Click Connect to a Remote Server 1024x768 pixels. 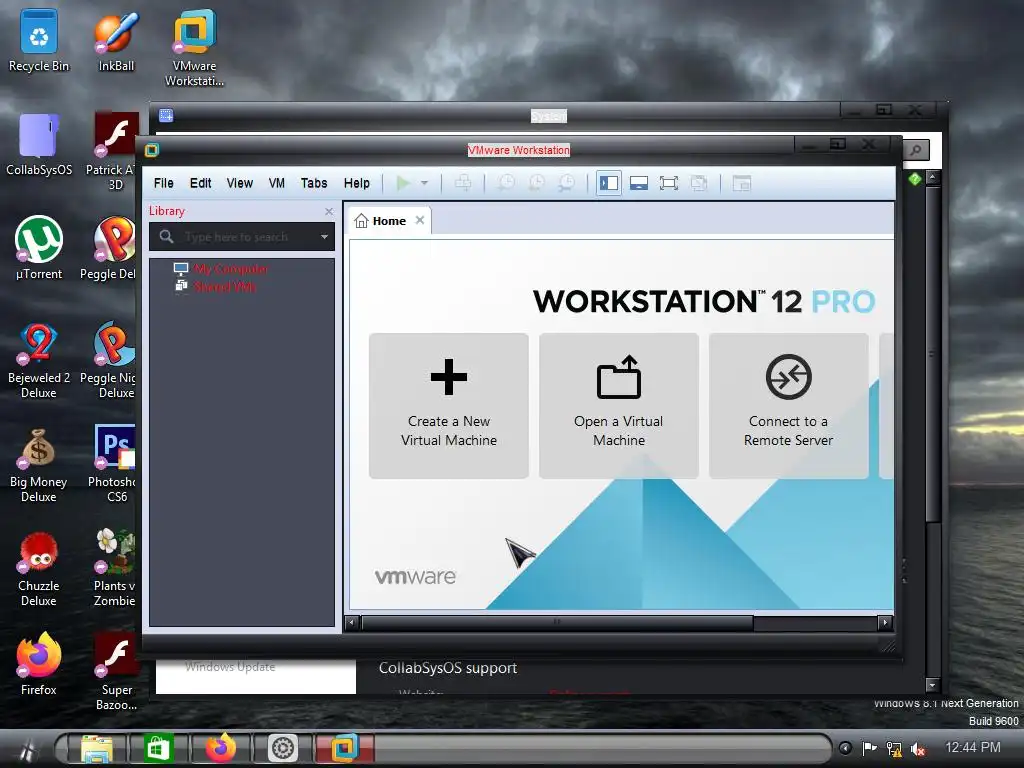[788, 406]
